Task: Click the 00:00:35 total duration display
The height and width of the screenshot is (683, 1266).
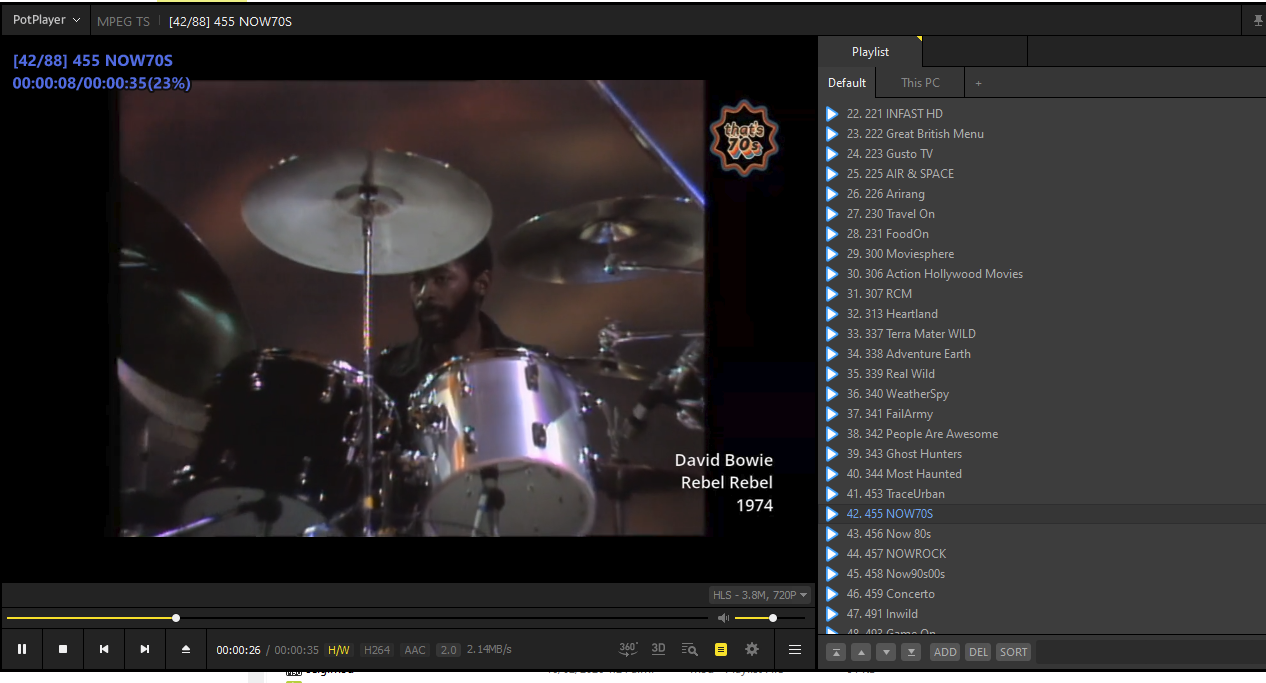Action: point(297,650)
